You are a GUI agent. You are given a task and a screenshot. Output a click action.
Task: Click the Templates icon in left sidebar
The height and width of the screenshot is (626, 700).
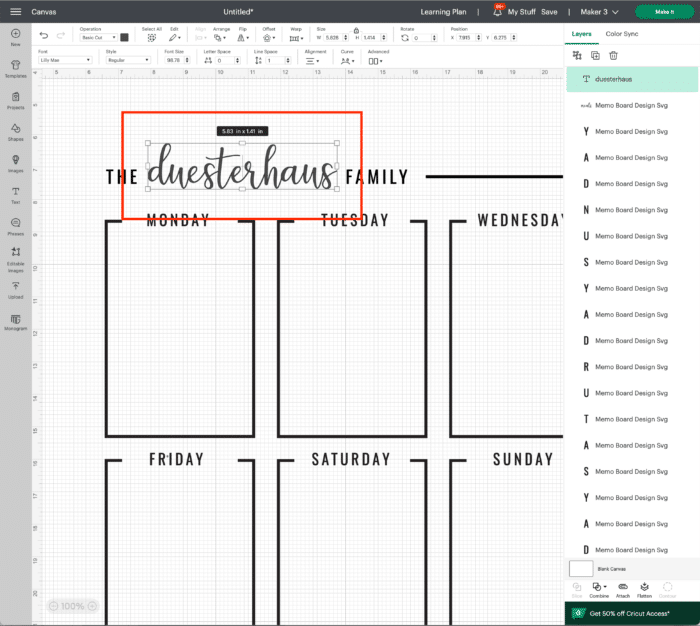[x=15, y=69]
